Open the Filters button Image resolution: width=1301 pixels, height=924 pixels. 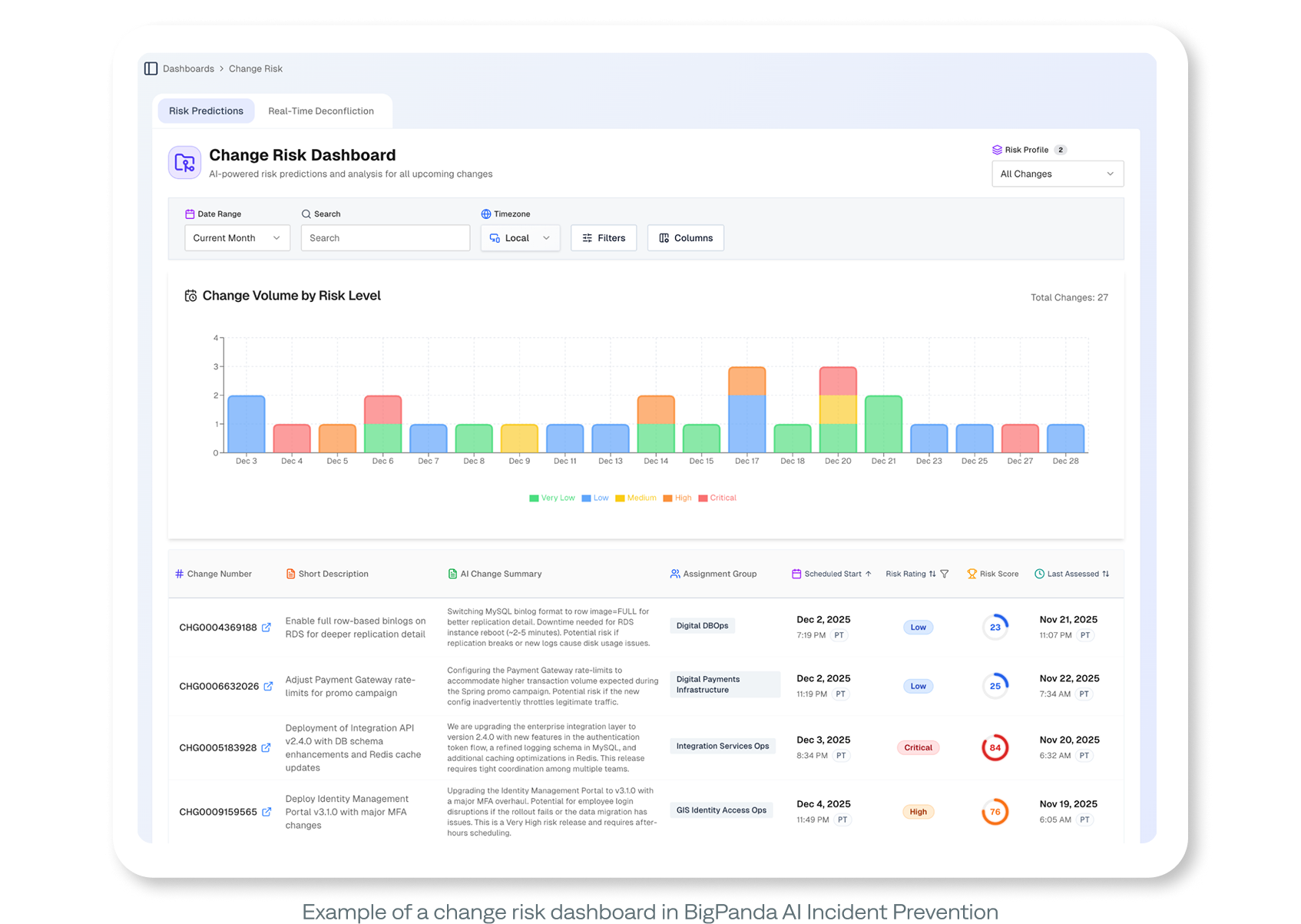[604, 238]
